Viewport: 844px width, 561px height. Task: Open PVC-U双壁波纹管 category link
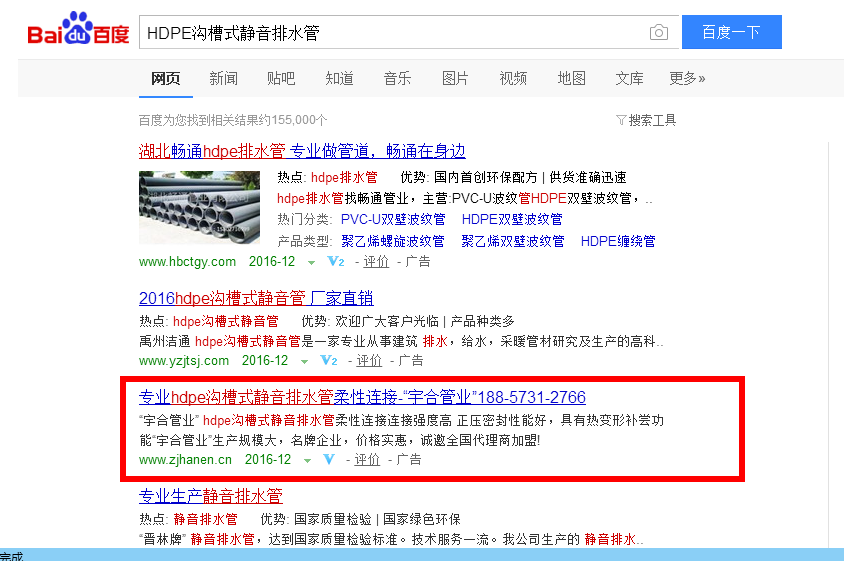tap(393, 220)
